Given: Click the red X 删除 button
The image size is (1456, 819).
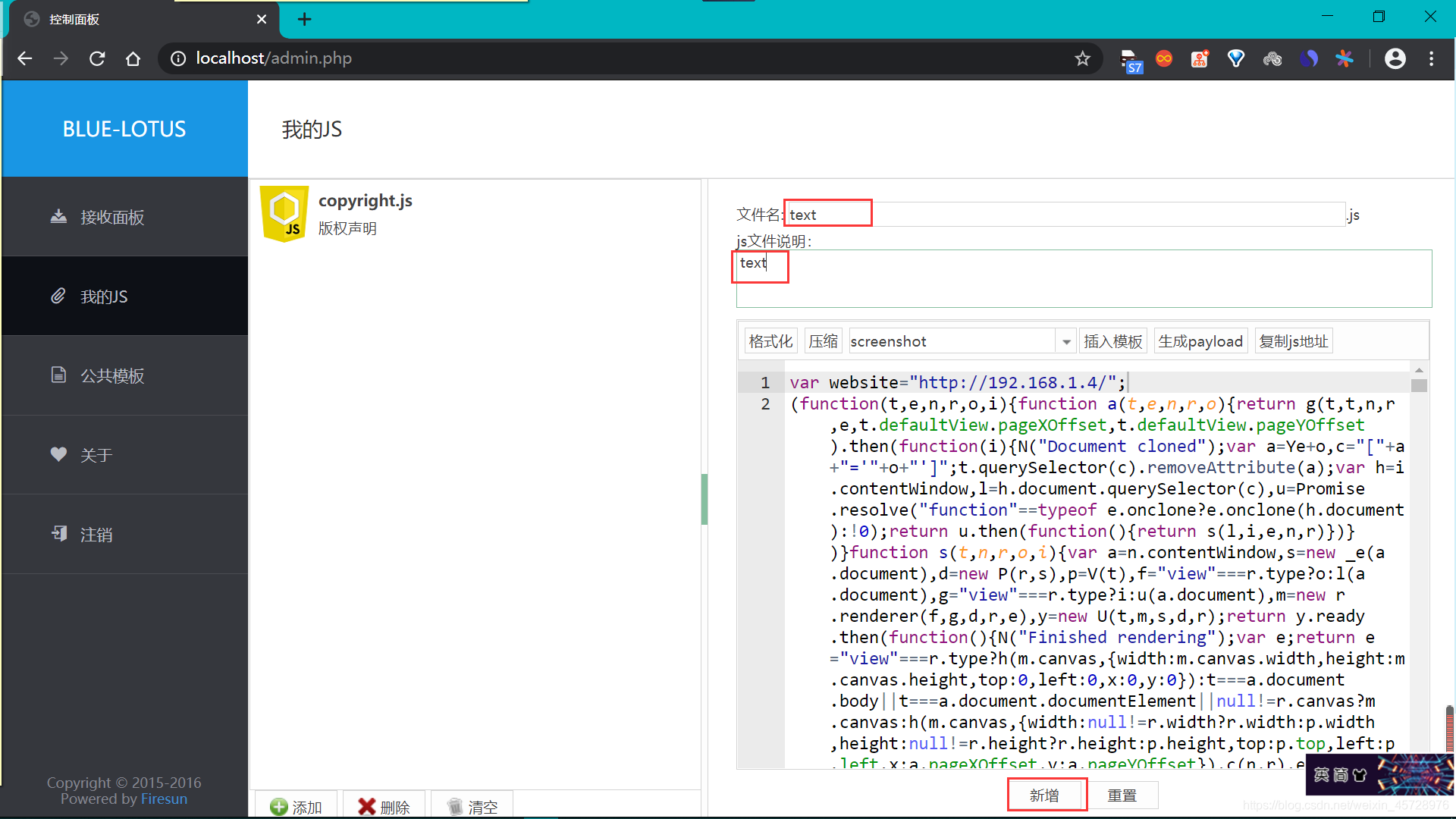Looking at the screenshot, I should click(x=384, y=806).
